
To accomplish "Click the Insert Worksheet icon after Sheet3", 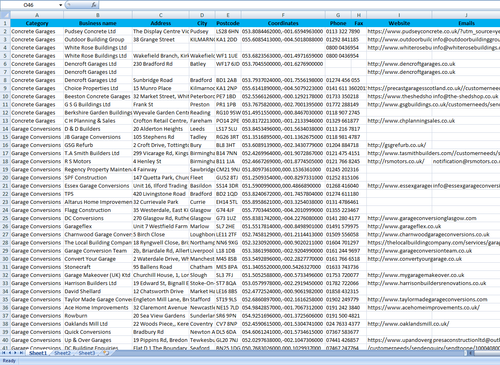I will point(106,353).
